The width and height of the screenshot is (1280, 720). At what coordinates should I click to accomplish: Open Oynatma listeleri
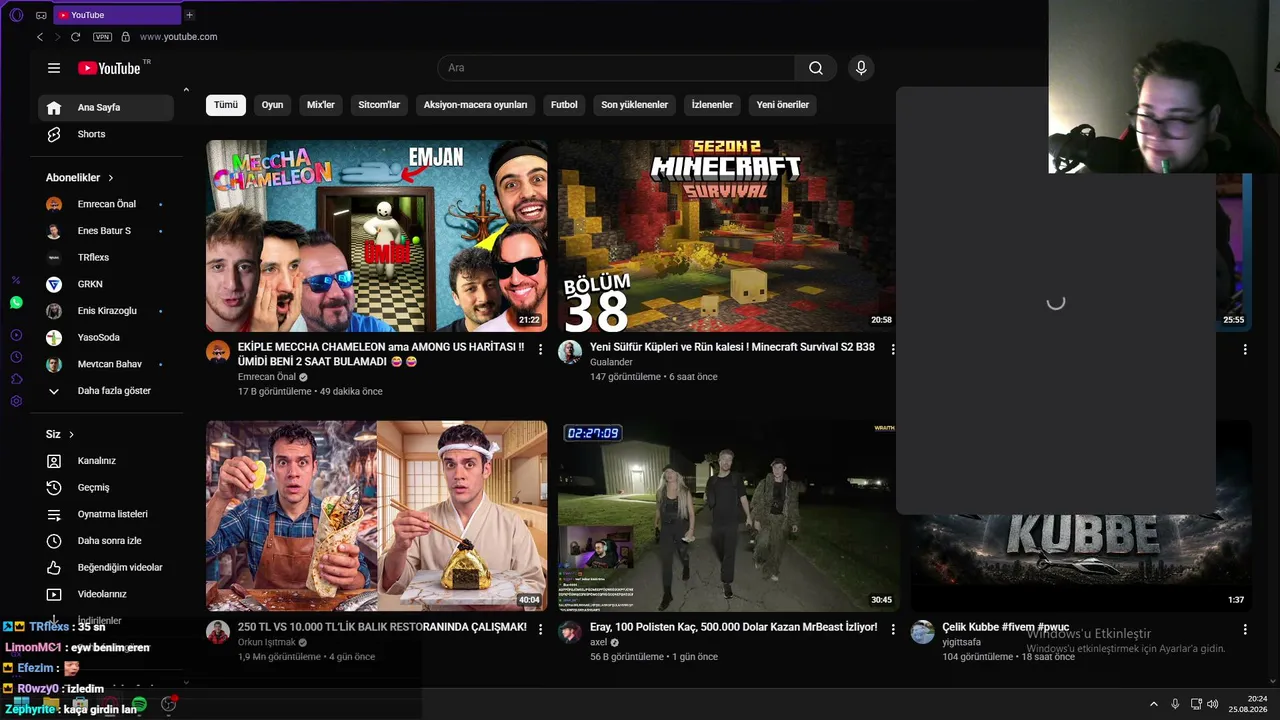106,514
